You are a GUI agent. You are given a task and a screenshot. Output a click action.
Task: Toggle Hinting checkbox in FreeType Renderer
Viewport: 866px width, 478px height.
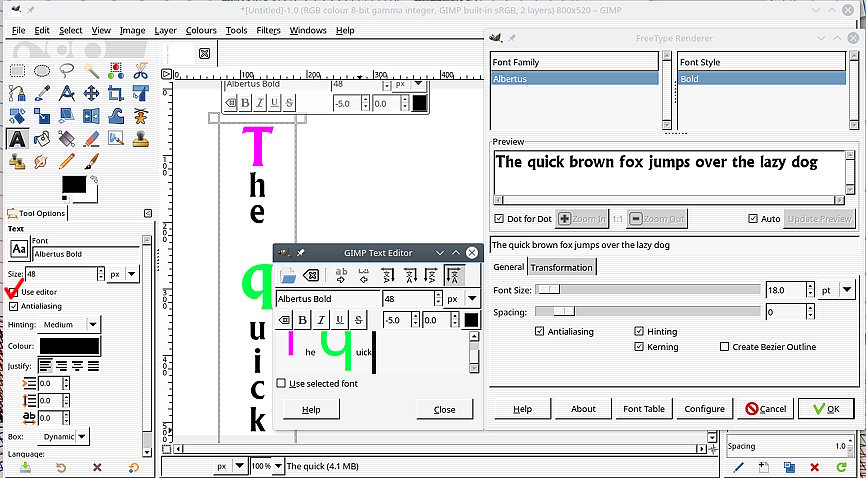pos(639,332)
